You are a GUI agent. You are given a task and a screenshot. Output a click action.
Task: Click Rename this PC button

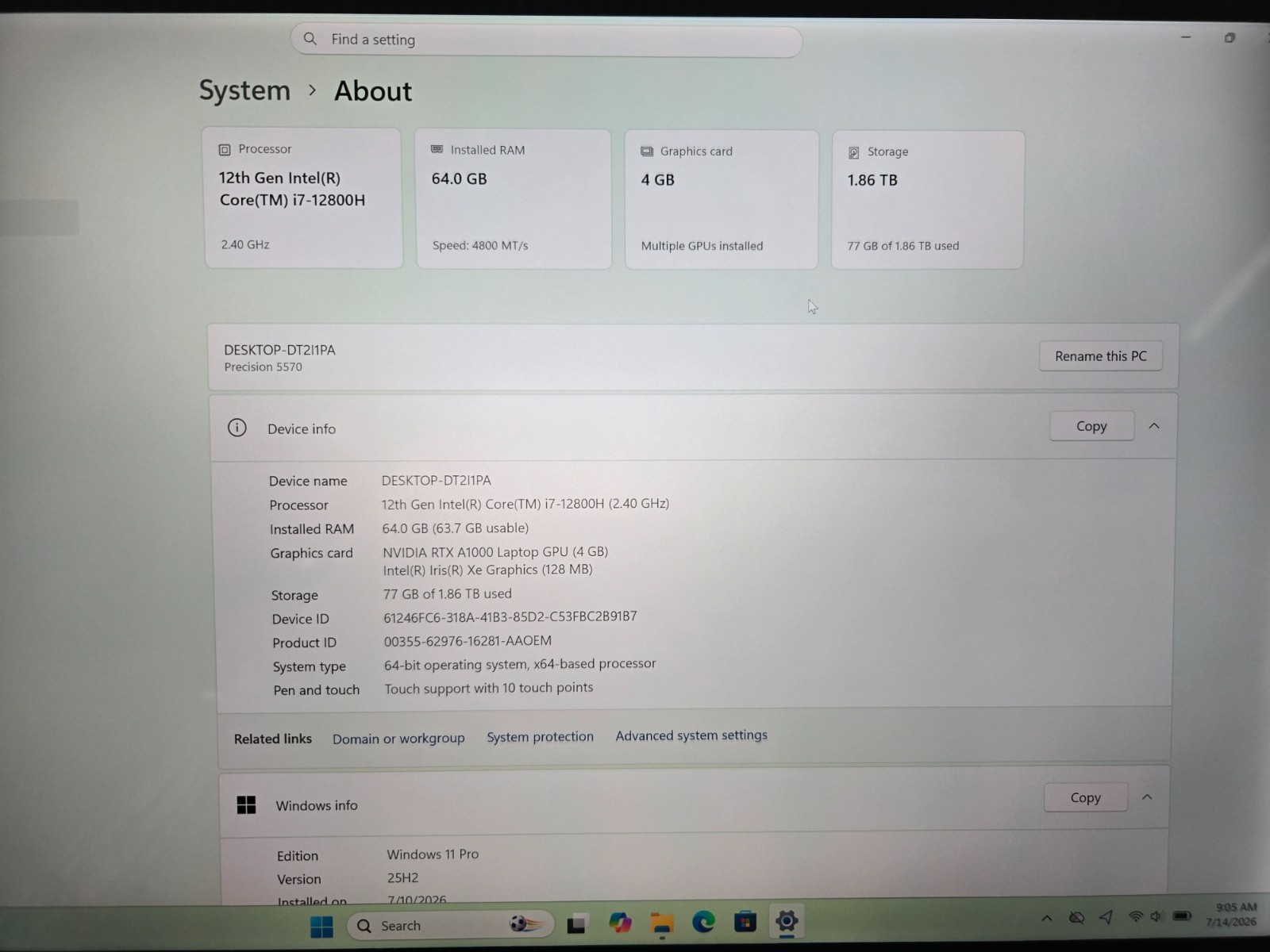click(x=1101, y=356)
